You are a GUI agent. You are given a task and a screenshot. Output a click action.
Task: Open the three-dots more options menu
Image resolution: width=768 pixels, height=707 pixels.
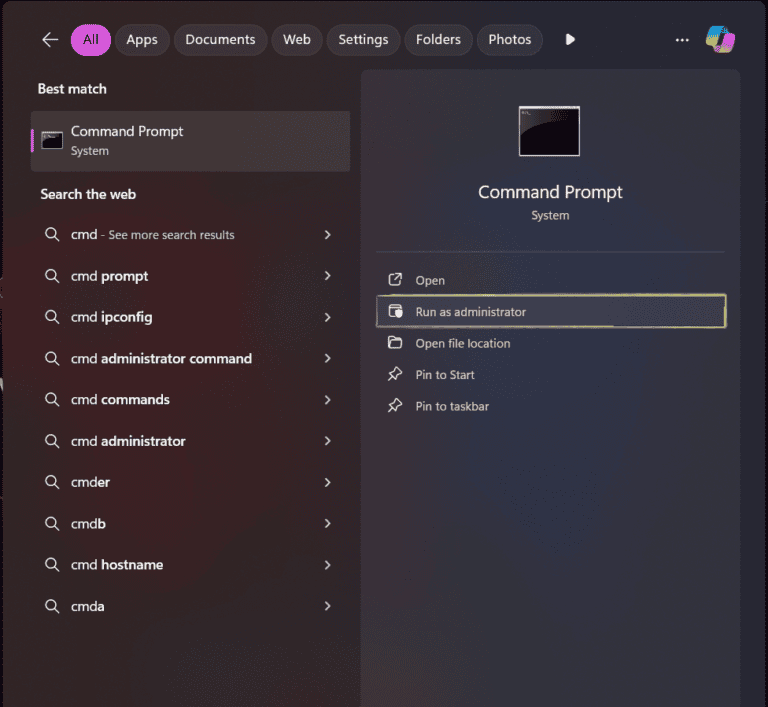pyautogui.click(x=682, y=40)
